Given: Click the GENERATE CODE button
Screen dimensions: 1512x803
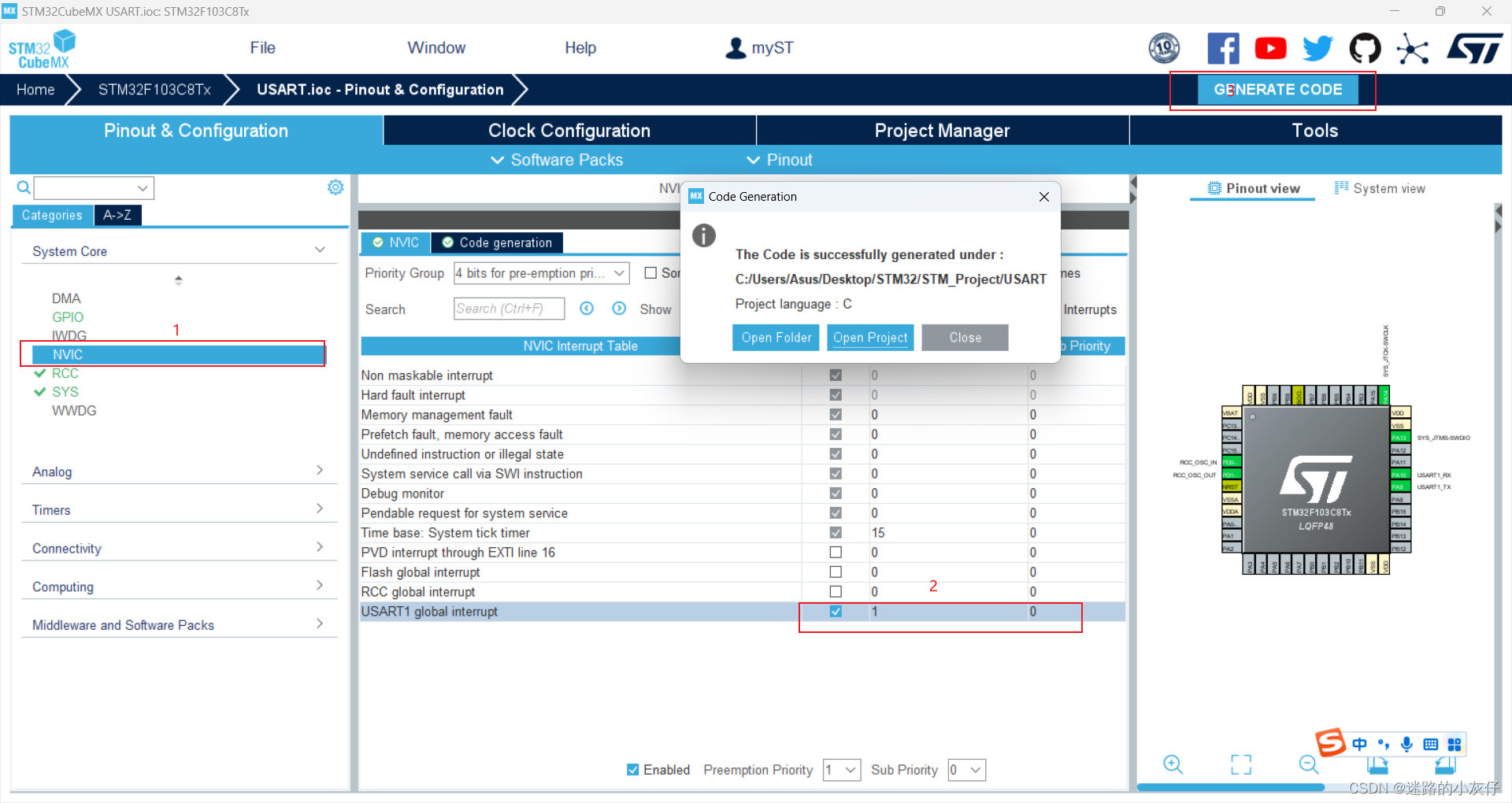Looking at the screenshot, I should click(x=1277, y=90).
